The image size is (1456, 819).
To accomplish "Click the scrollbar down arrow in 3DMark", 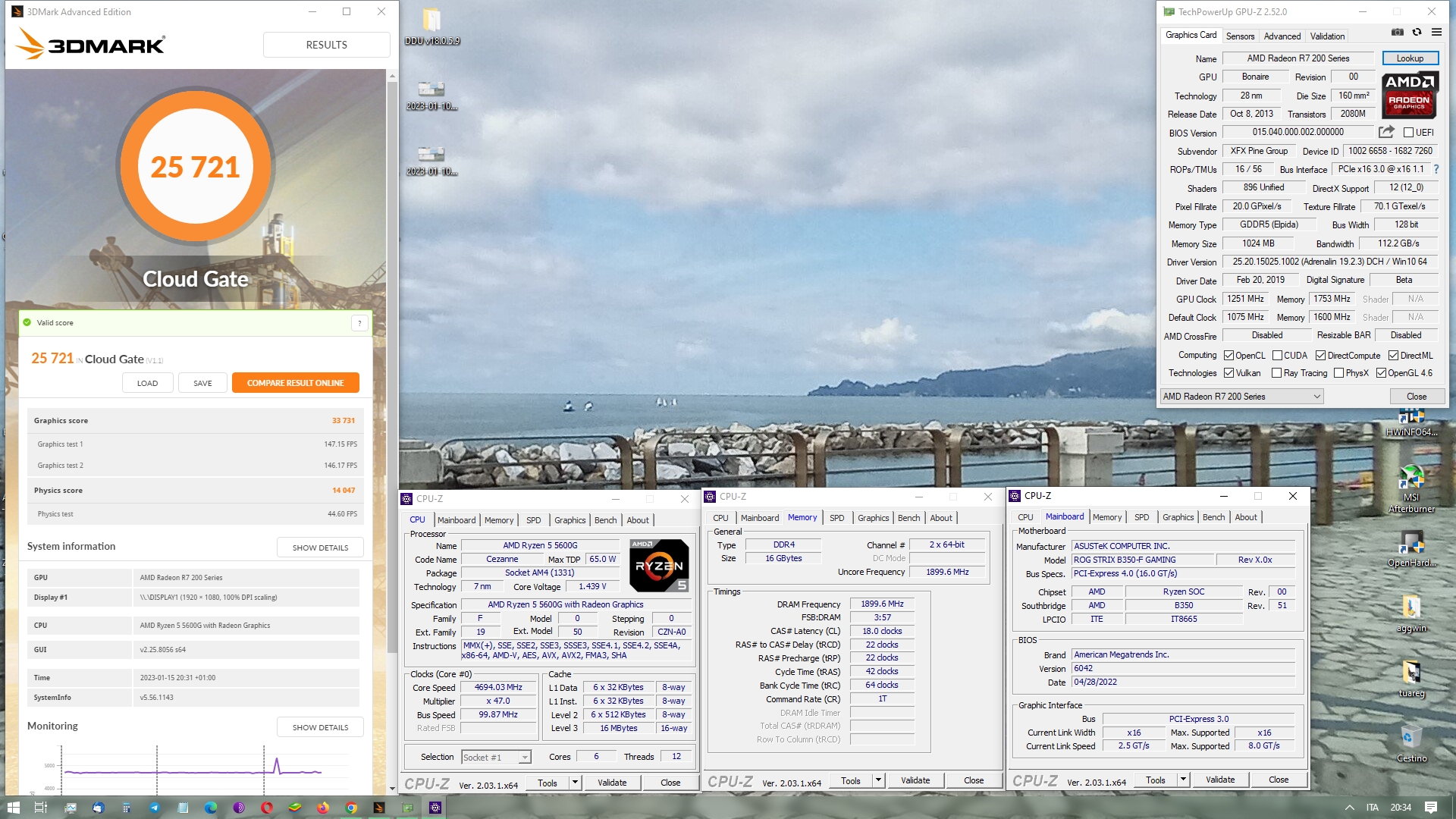I will (392, 789).
